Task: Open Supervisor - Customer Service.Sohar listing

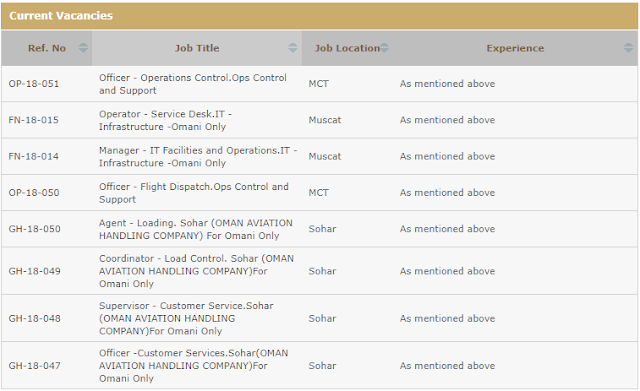Action: coord(186,318)
